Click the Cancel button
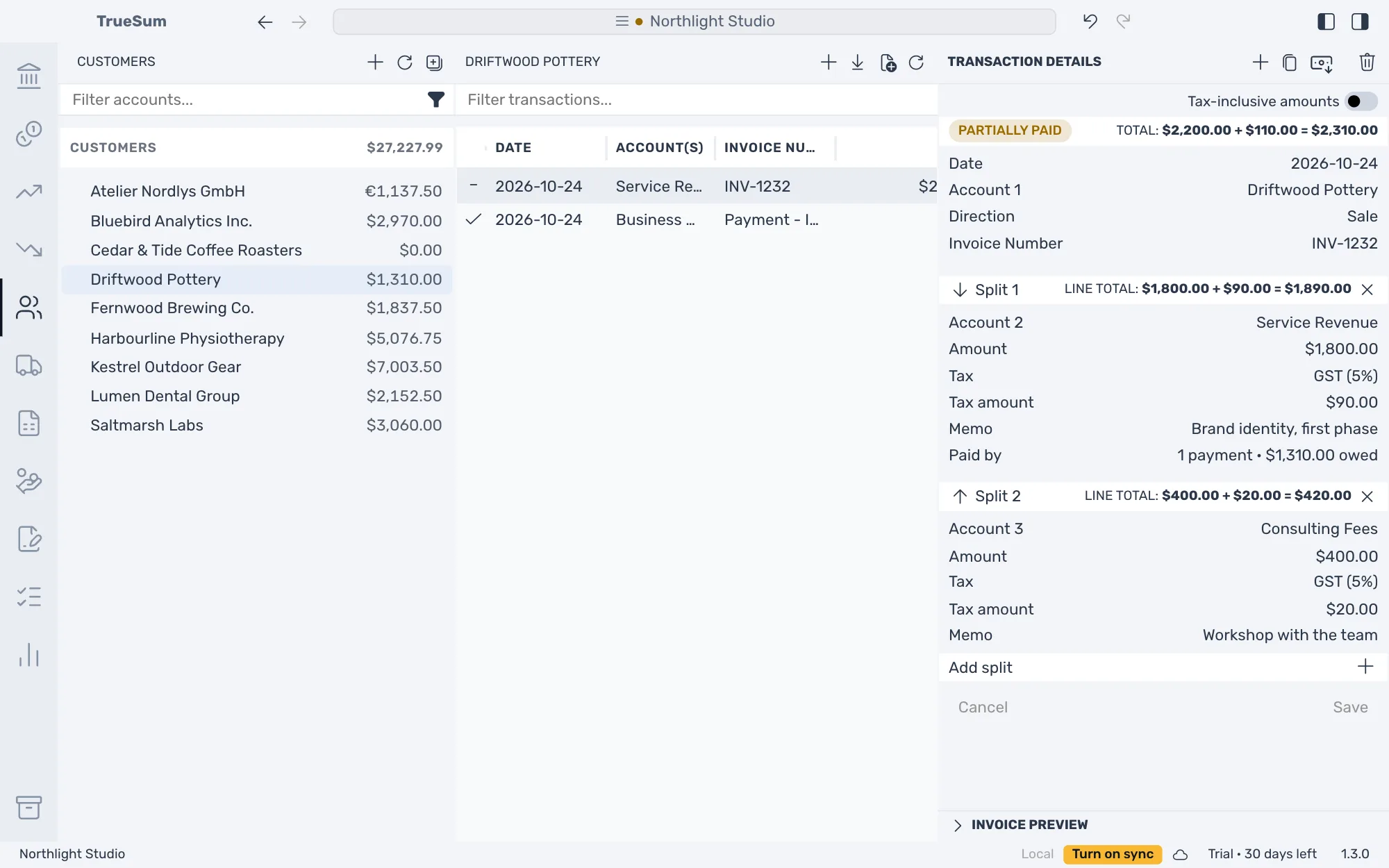This screenshot has width=1389, height=868. (983, 707)
